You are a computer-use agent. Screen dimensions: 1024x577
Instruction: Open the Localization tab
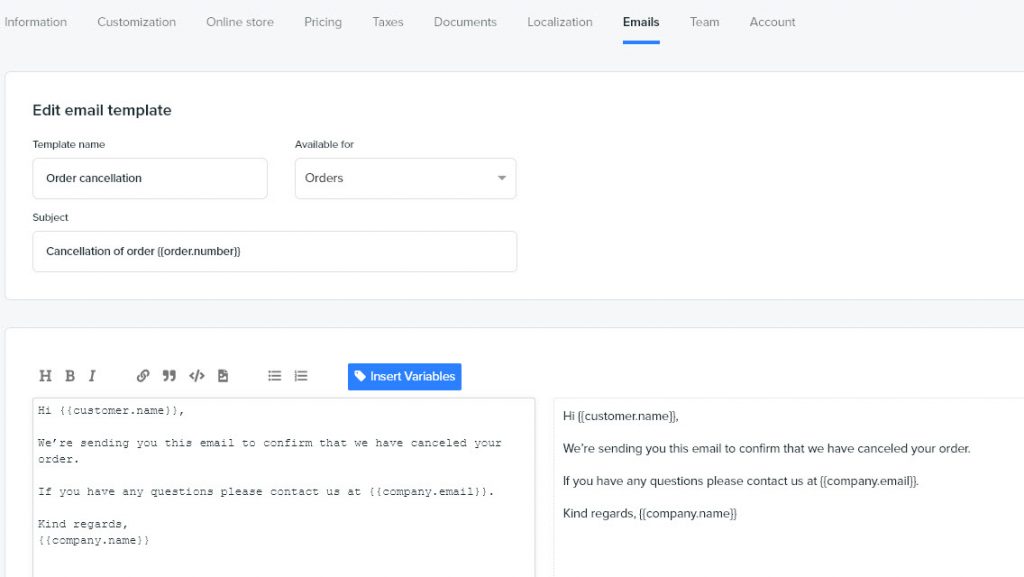(x=560, y=22)
